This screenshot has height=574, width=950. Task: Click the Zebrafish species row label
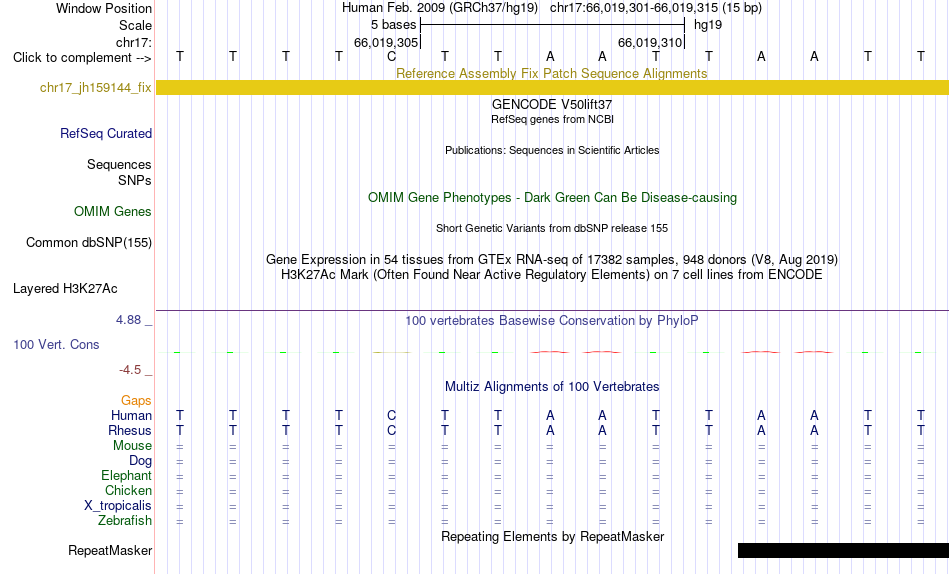[125, 521]
